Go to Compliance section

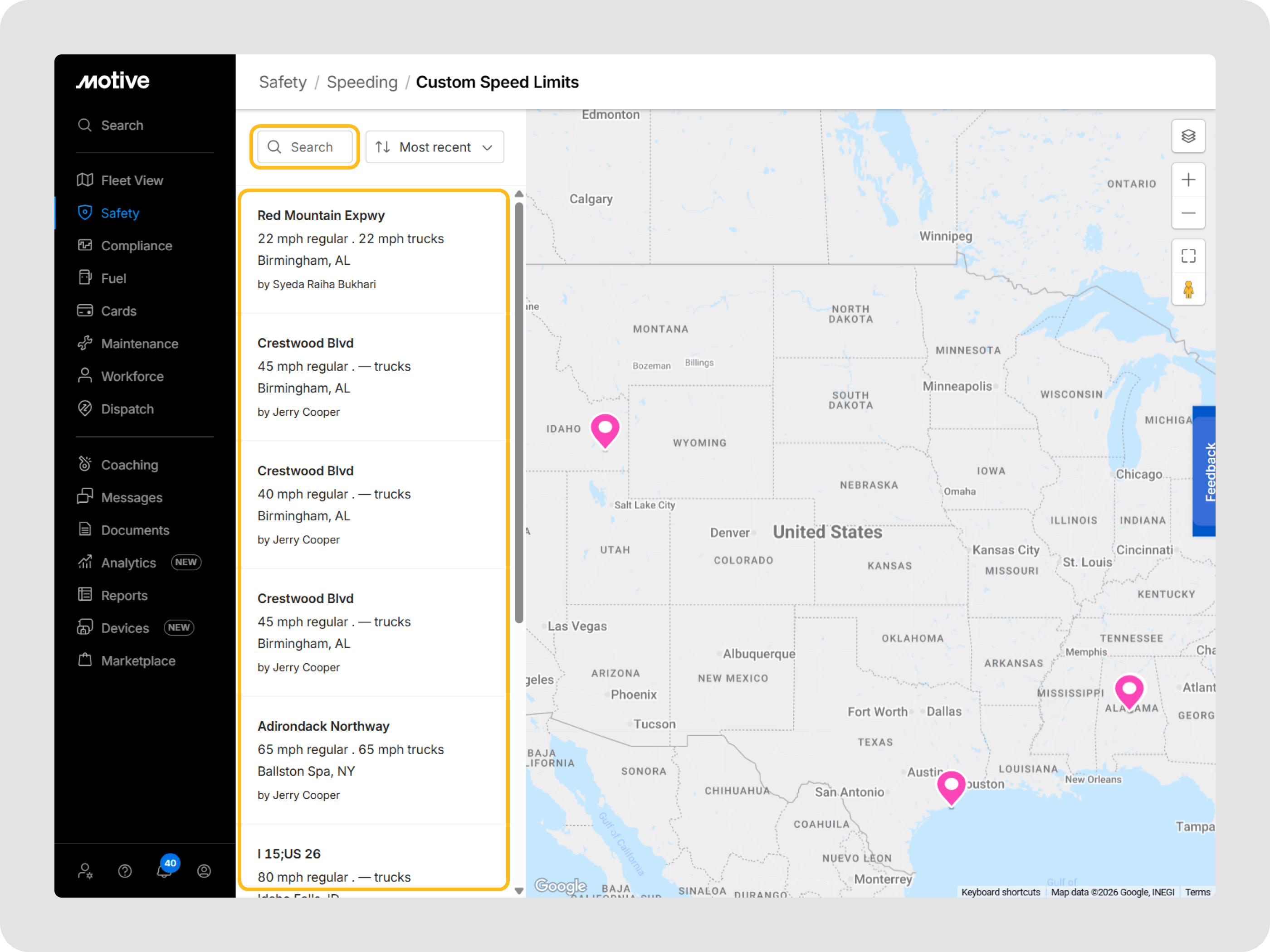point(136,246)
